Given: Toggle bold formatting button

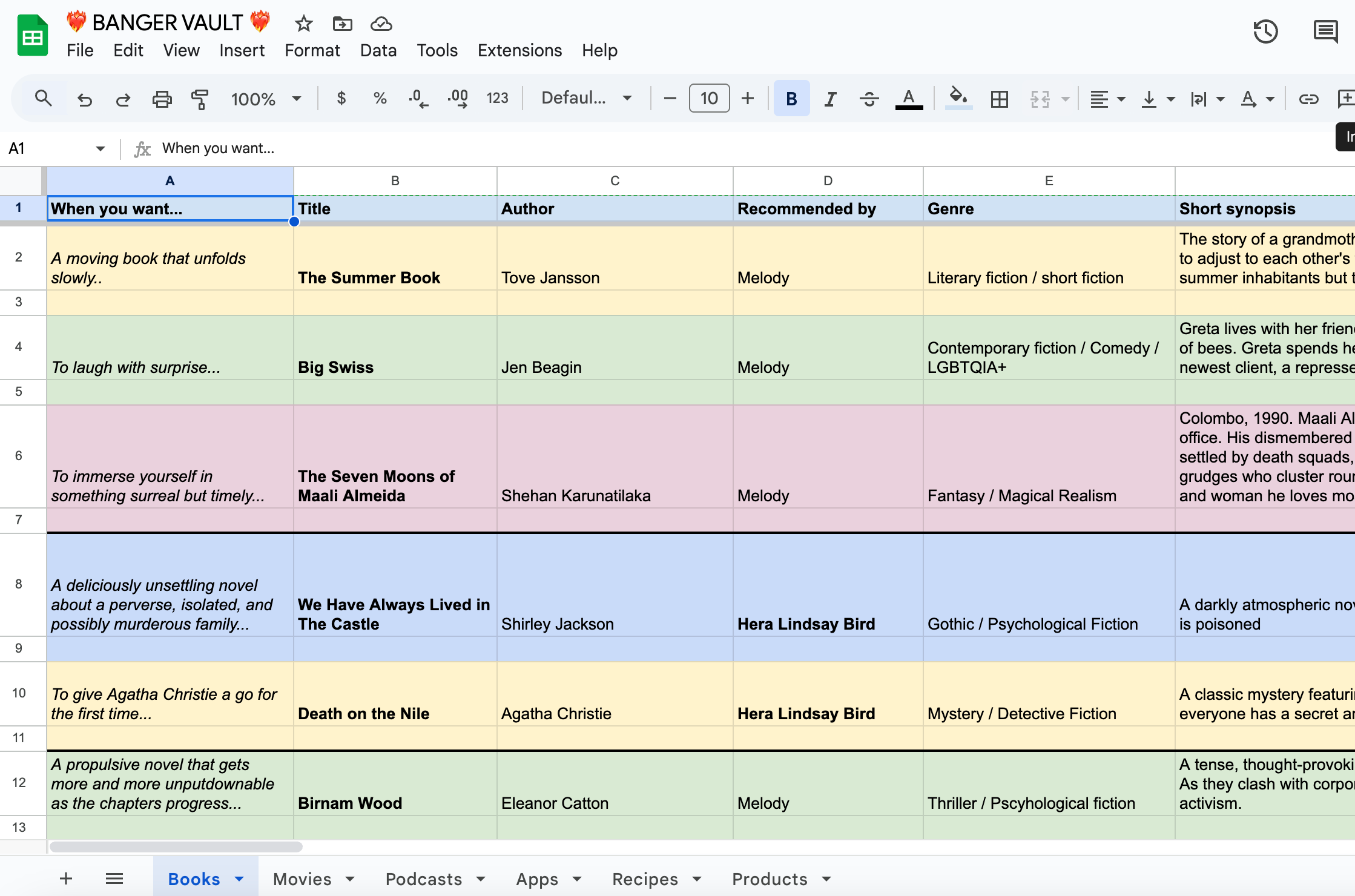Looking at the screenshot, I should 791,99.
